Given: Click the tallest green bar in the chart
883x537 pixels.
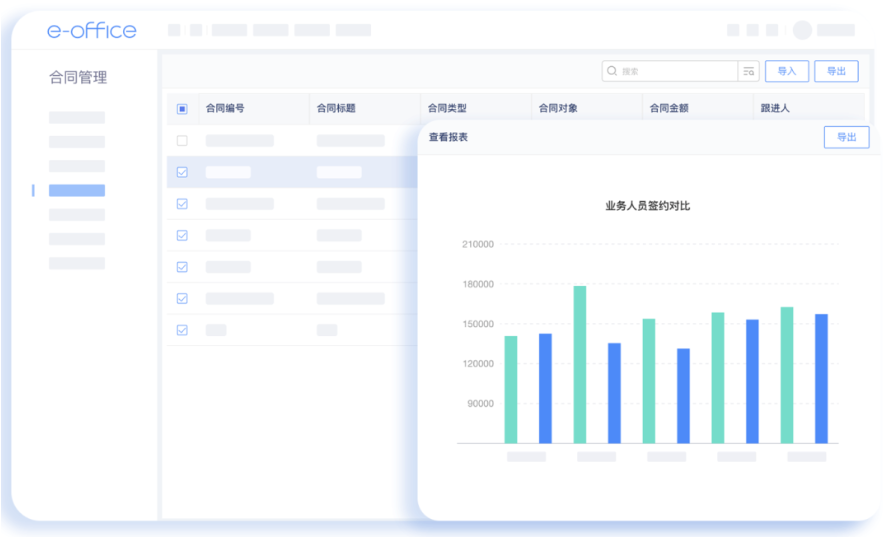Looking at the screenshot, I should point(579,365).
